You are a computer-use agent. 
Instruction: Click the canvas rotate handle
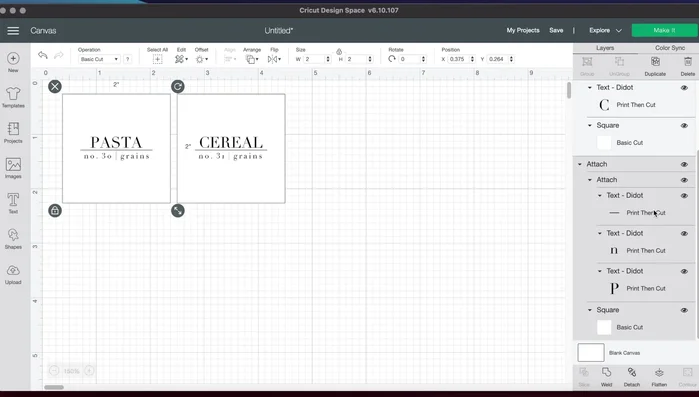[178, 86]
